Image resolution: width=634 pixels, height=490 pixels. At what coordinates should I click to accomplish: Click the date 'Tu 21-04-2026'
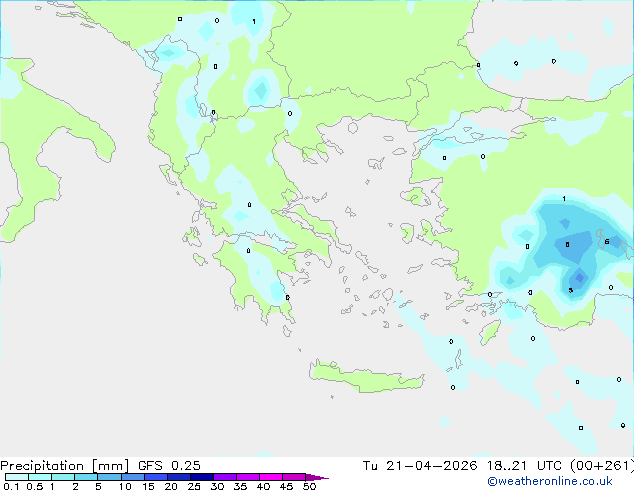click(420, 466)
